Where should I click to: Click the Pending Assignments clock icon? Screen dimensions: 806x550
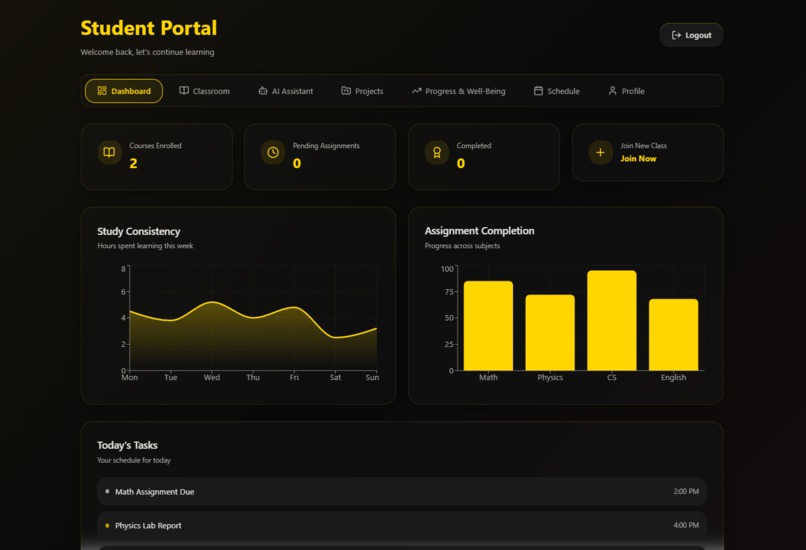point(273,152)
